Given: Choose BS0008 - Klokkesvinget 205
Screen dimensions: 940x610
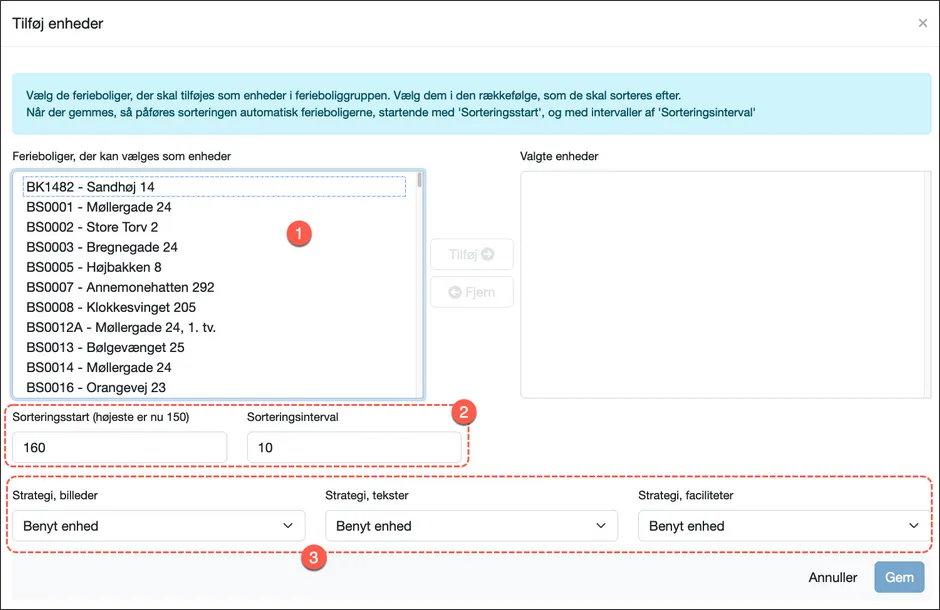Looking at the screenshot, I should tap(111, 307).
